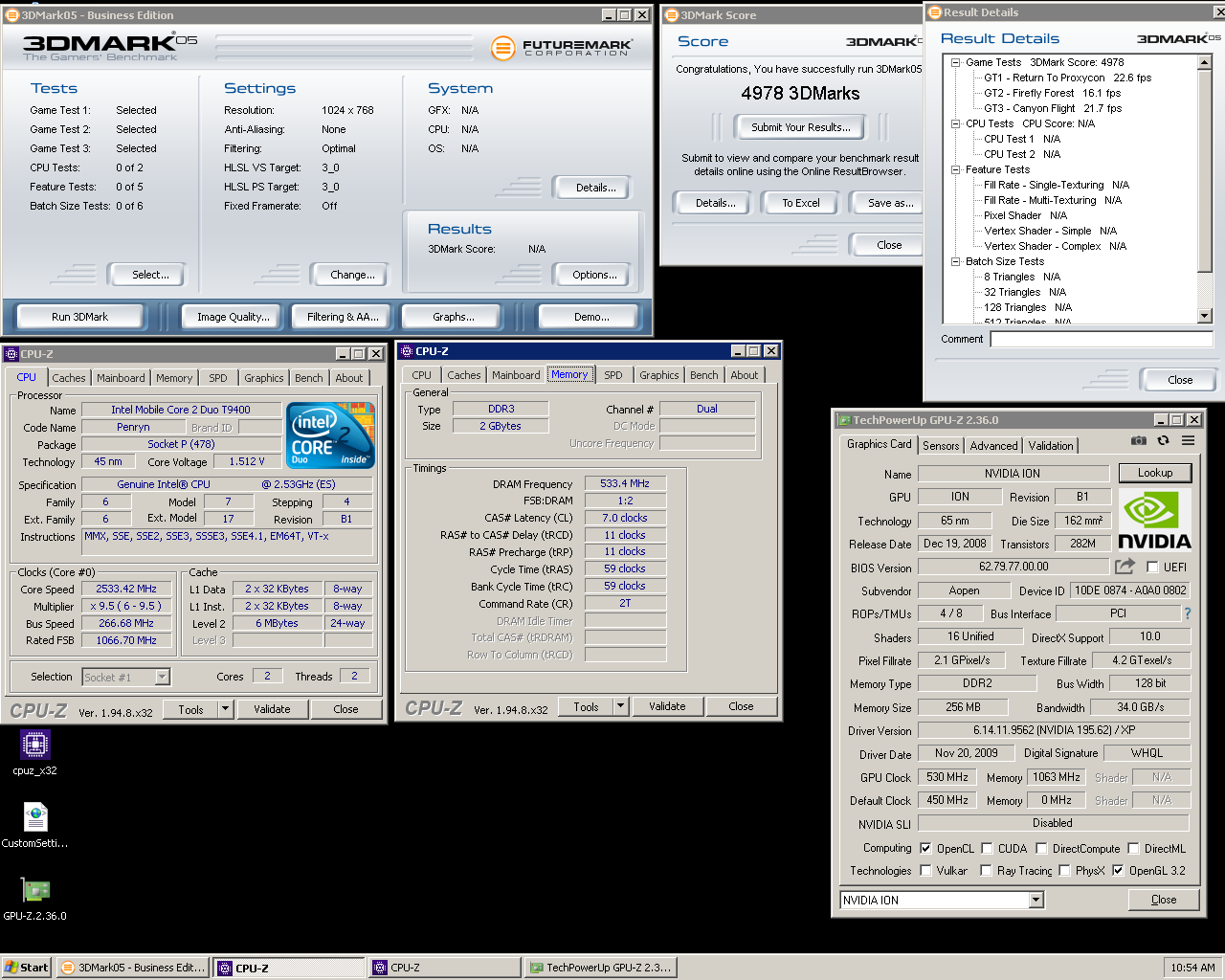Toggle the CUDA checkbox
1225x980 pixels.
pyautogui.click(x=987, y=848)
